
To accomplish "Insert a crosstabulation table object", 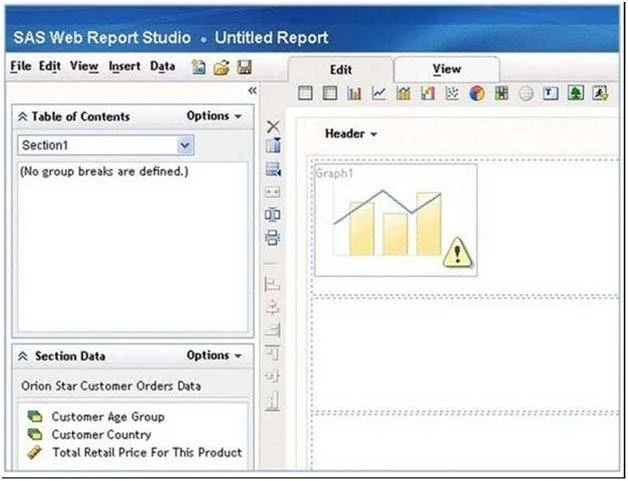I will pos(330,93).
